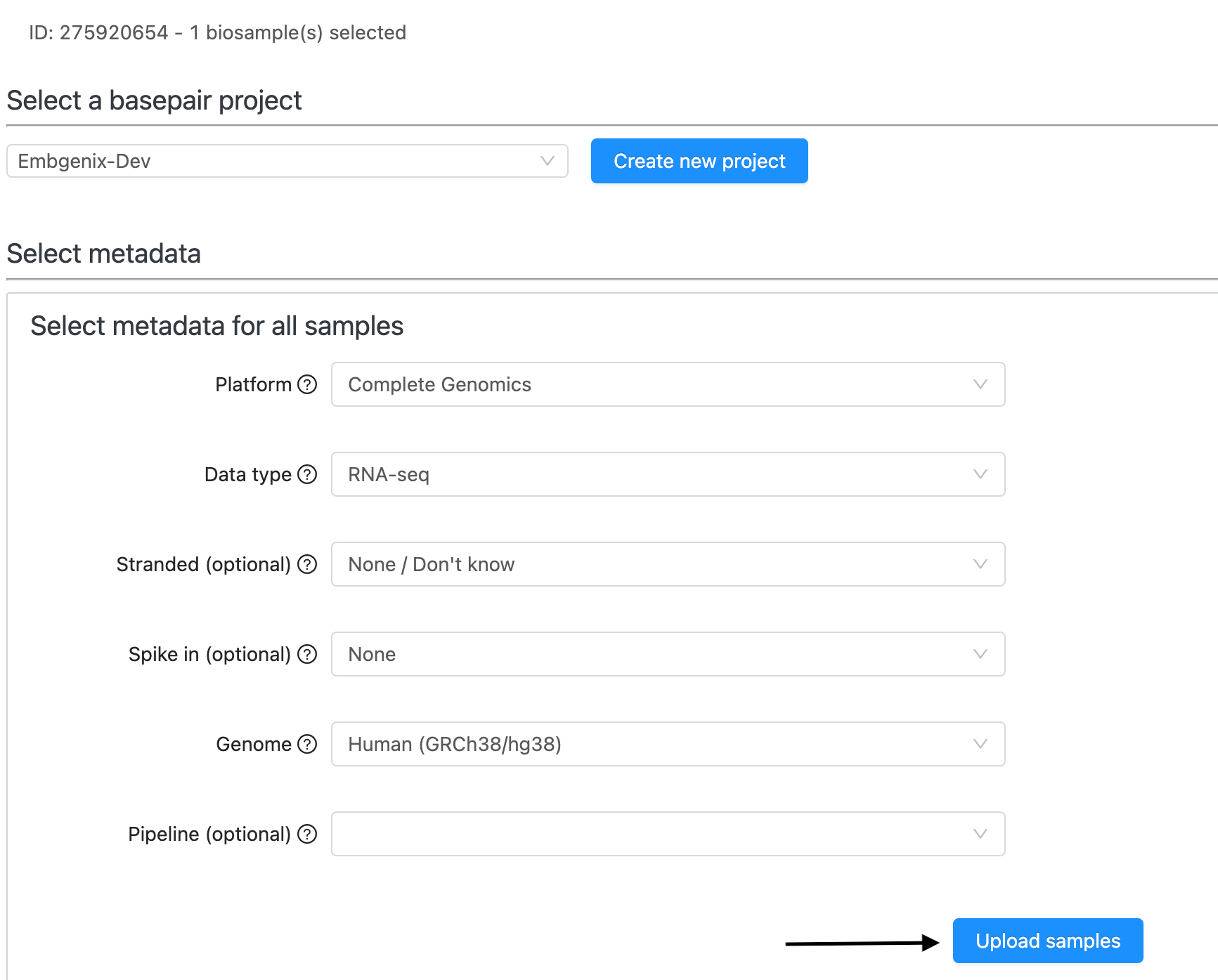Viewport: 1218px width, 980px height.
Task: Open the Platform dropdown showing Complete Genomics
Action: coord(668,384)
